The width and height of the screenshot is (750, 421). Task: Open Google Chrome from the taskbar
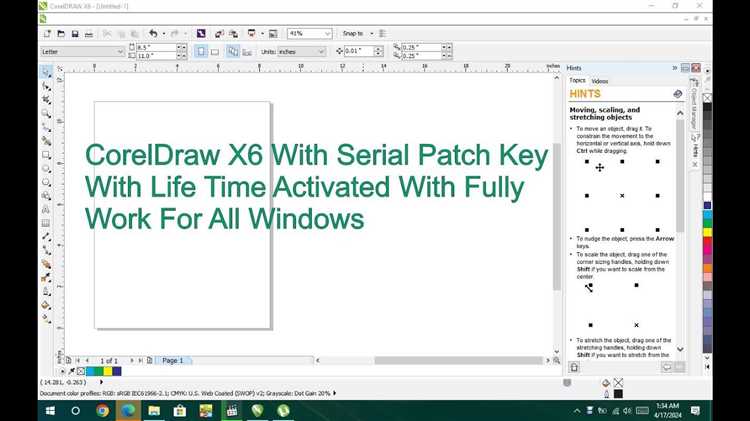pos(102,410)
